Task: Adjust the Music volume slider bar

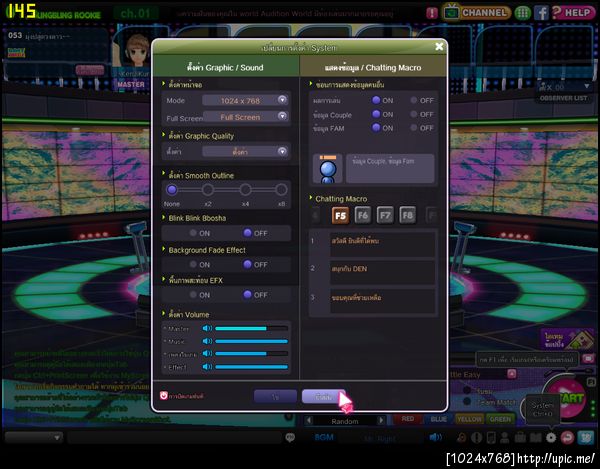Action: point(251,341)
